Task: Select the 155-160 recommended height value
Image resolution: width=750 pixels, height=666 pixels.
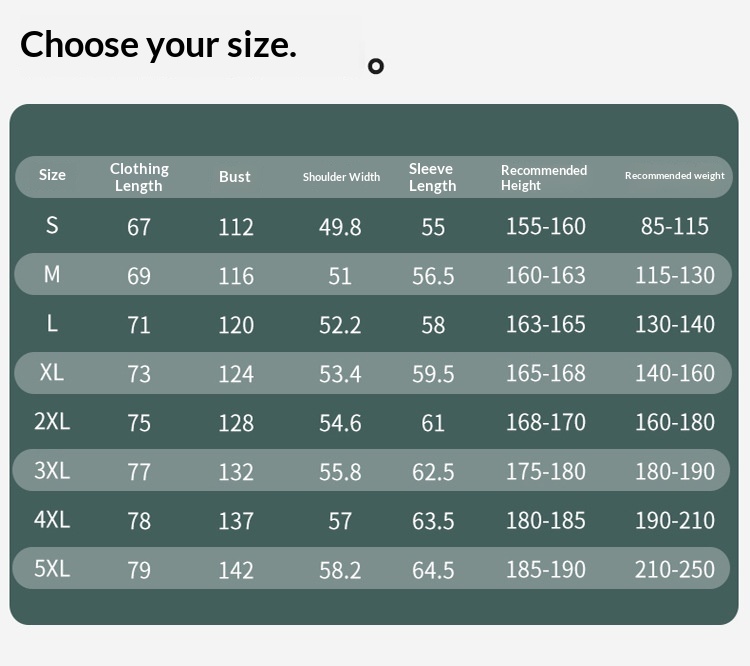Action: [x=546, y=226]
